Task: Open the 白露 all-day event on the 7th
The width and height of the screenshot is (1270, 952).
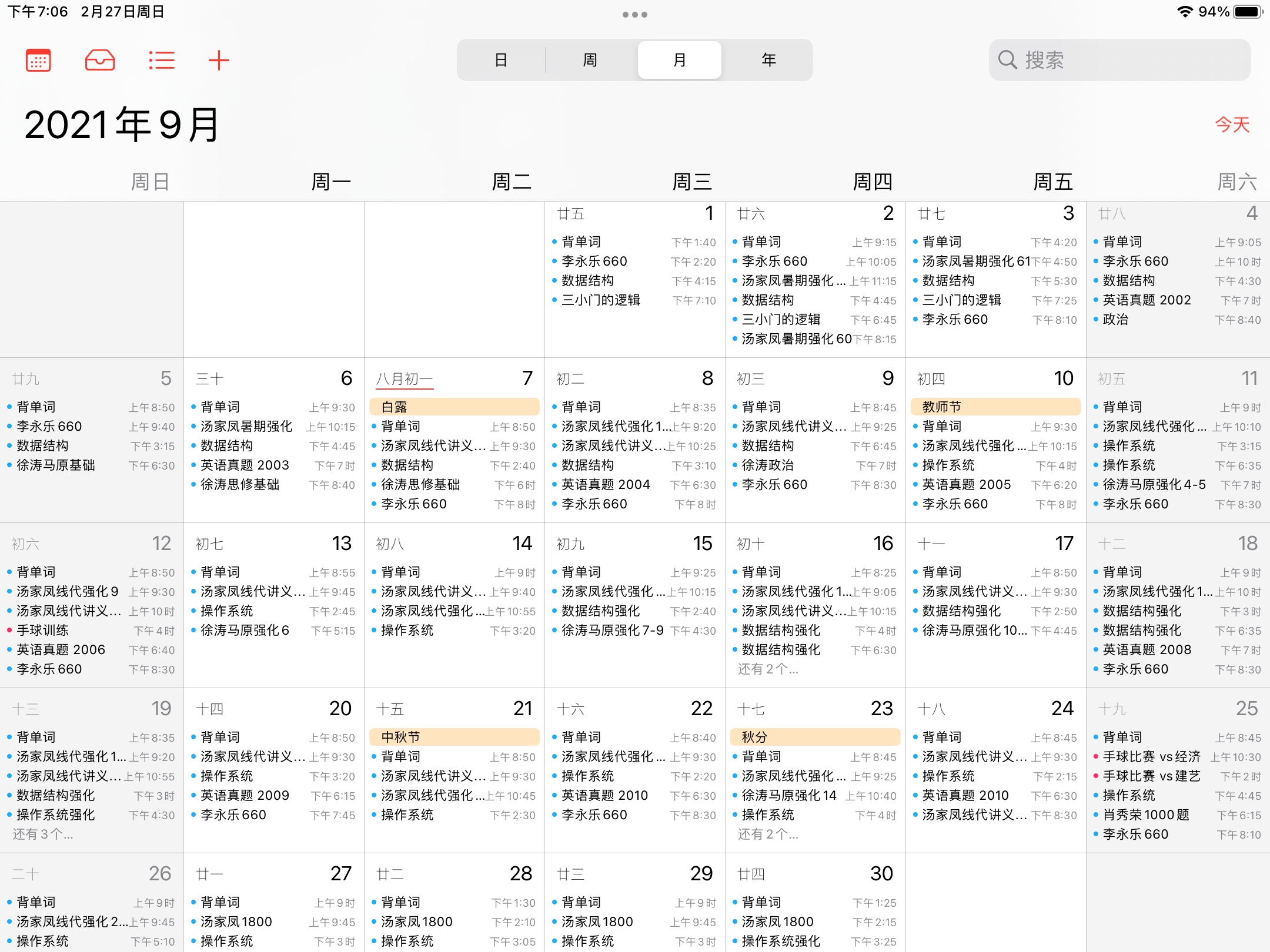Action: pos(454,407)
